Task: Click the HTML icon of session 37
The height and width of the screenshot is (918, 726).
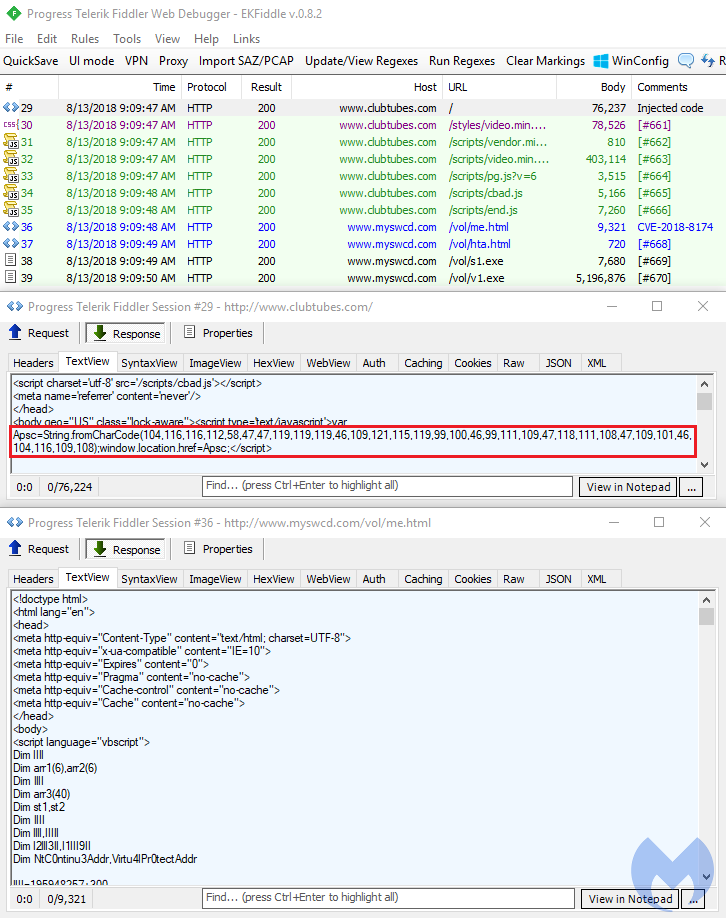Action: (11, 244)
